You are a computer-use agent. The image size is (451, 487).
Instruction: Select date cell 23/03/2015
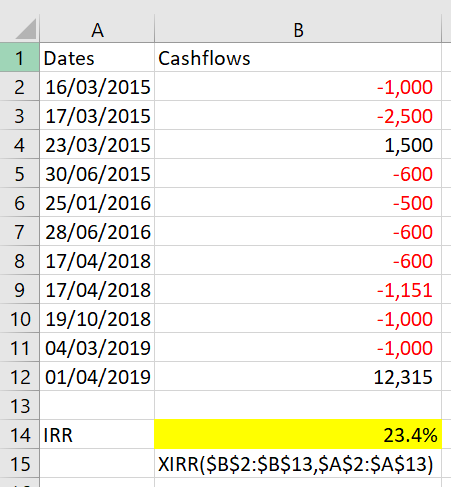click(x=97, y=144)
